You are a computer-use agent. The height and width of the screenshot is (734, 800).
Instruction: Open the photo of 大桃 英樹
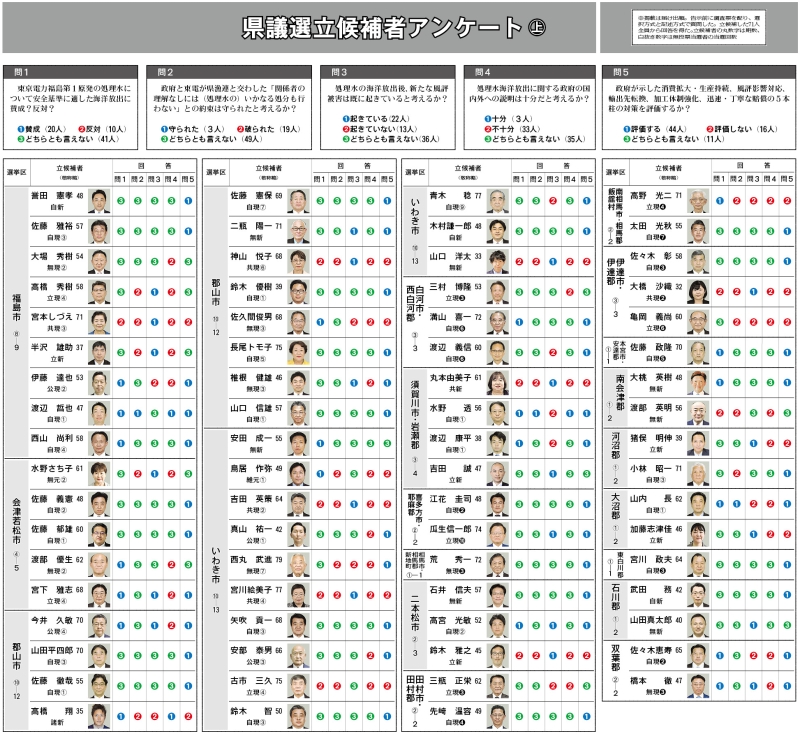pos(698,383)
